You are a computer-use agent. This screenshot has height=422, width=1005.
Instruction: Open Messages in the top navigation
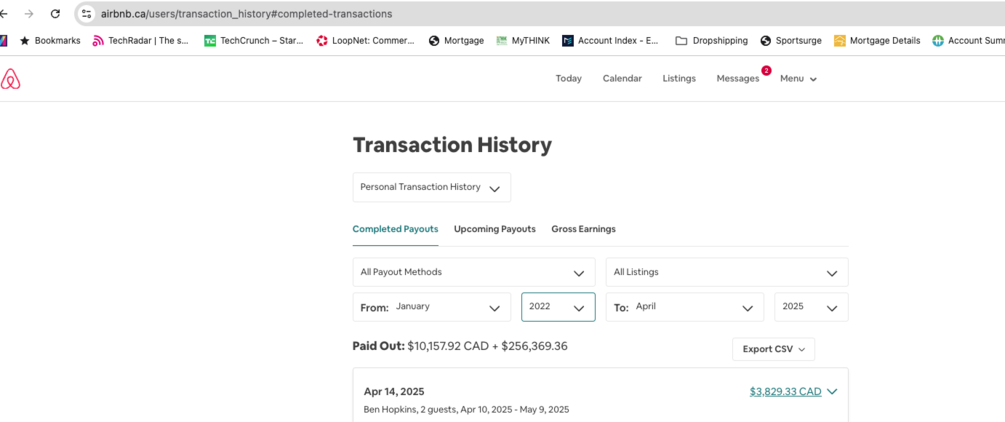tap(737, 79)
